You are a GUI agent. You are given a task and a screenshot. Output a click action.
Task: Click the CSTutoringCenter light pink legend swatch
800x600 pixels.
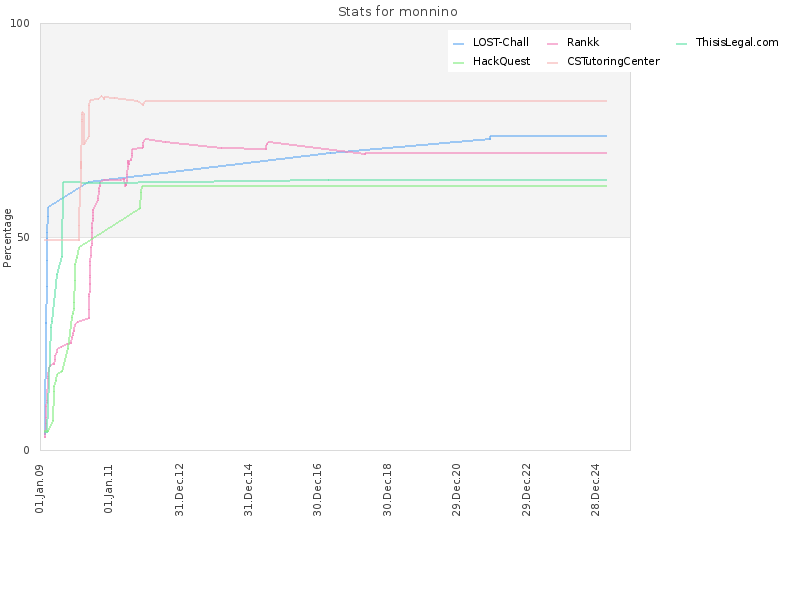pos(552,63)
